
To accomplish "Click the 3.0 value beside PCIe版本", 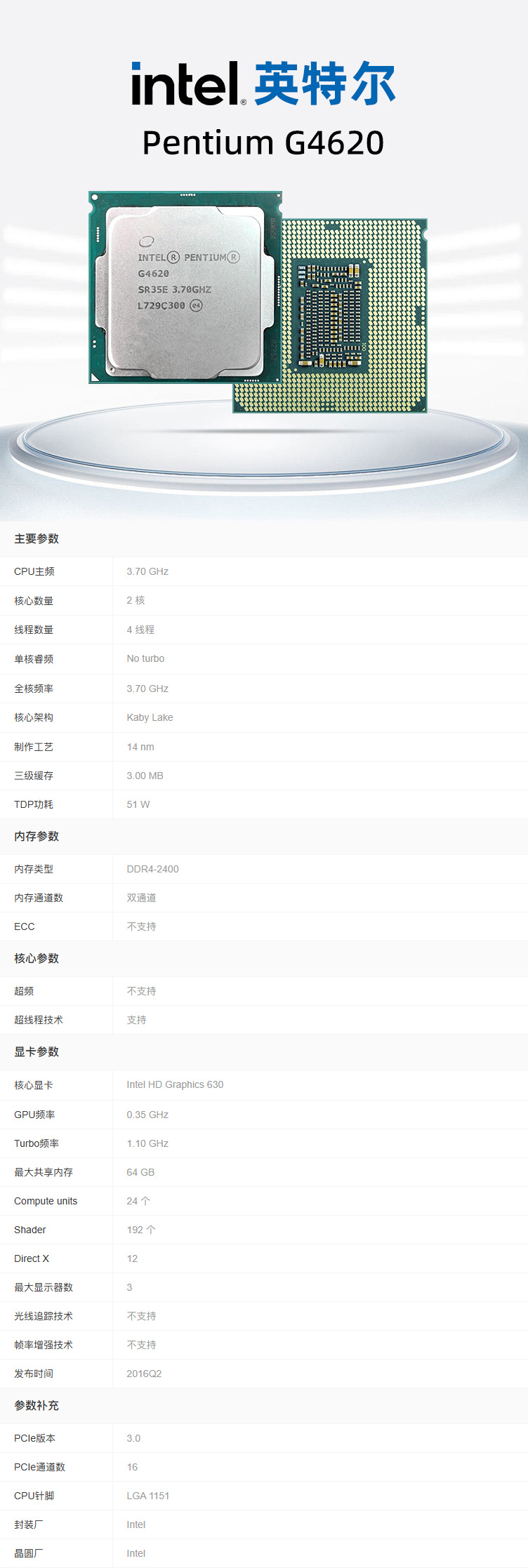I will tap(133, 1438).
